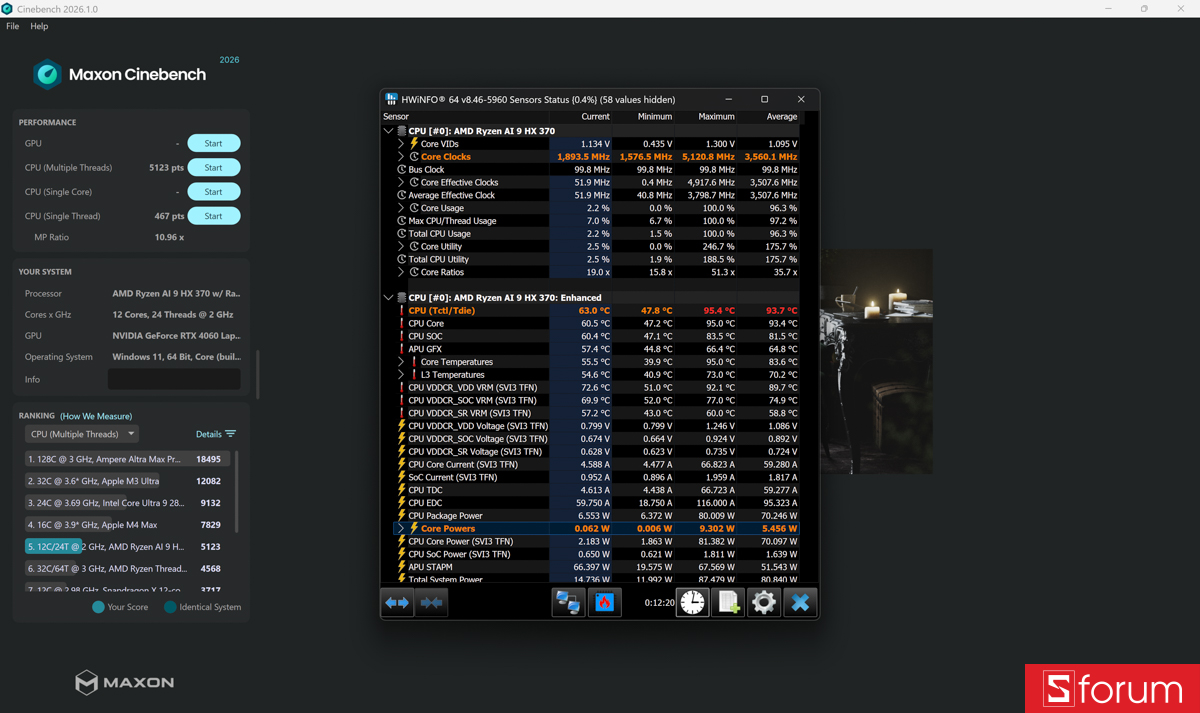This screenshot has height=713, width=1200.
Task: Click HWiNFO blue X close-sensors icon
Action: 800,602
